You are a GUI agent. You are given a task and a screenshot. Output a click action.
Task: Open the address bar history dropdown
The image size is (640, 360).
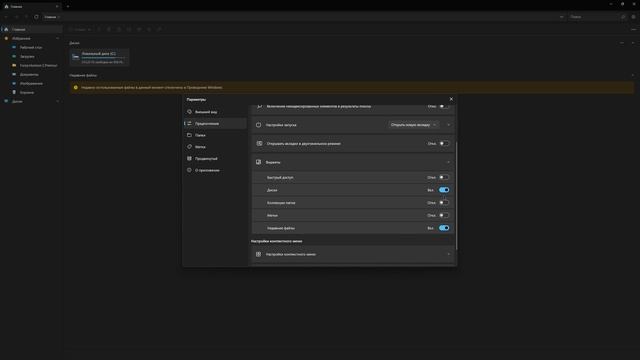click(x=562, y=17)
